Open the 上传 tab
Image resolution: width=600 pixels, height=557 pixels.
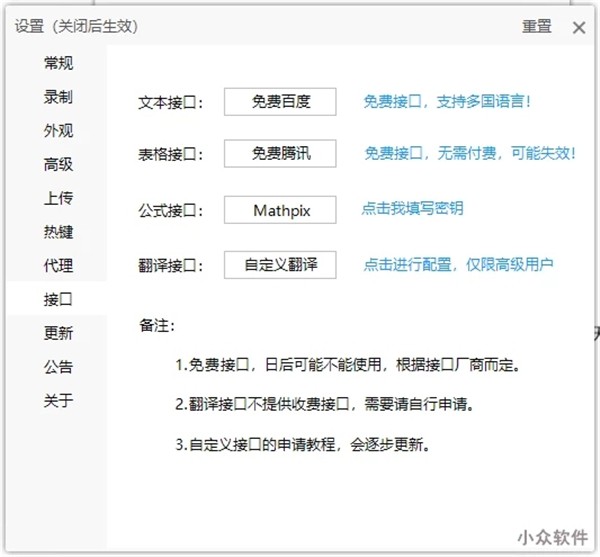(x=58, y=198)
